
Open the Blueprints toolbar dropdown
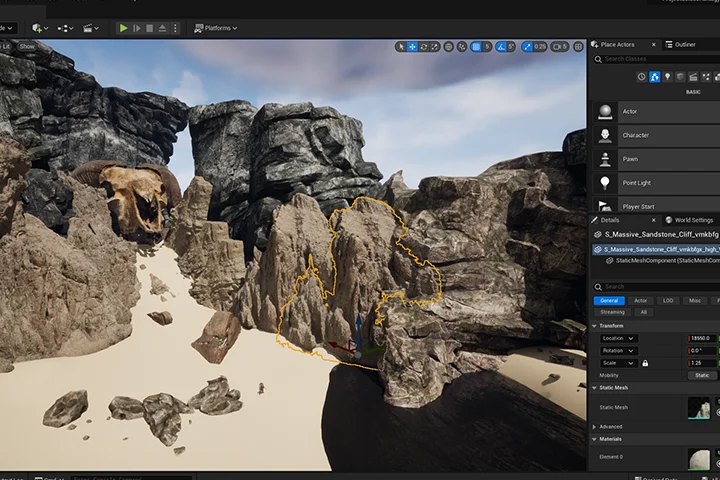pyautogui.click(x=65, y=28)
